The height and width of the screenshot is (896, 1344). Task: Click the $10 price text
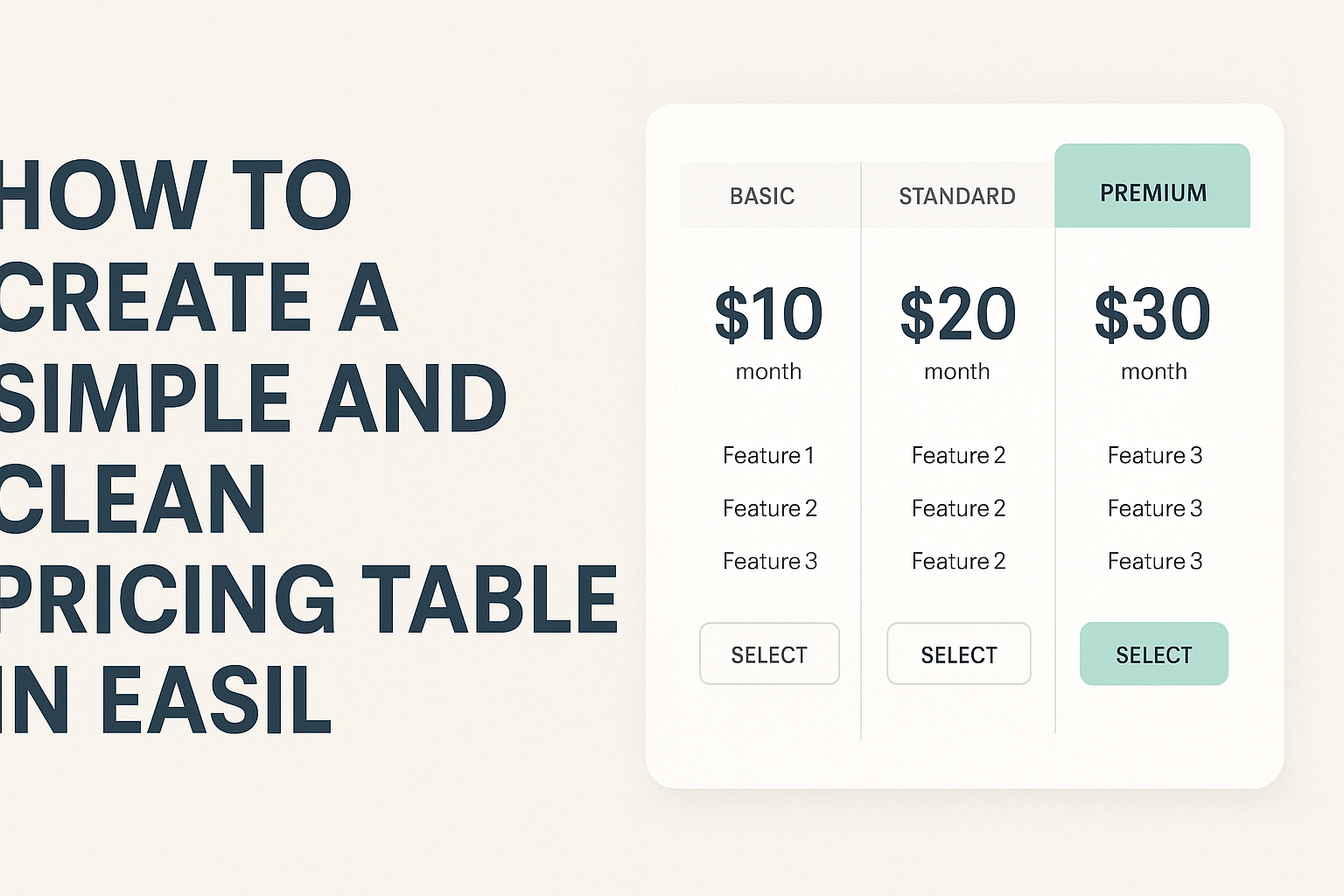pos(768,314)
